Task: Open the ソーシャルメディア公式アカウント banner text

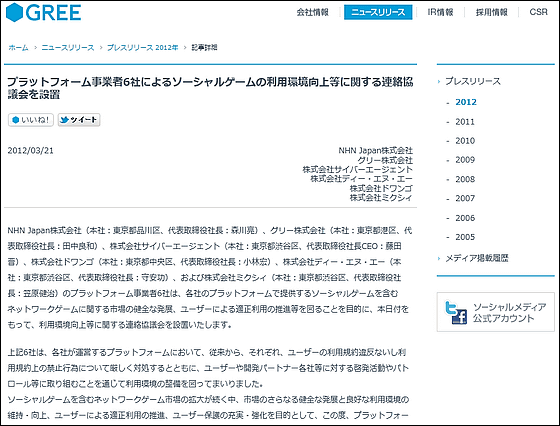Action: point(510,312)
